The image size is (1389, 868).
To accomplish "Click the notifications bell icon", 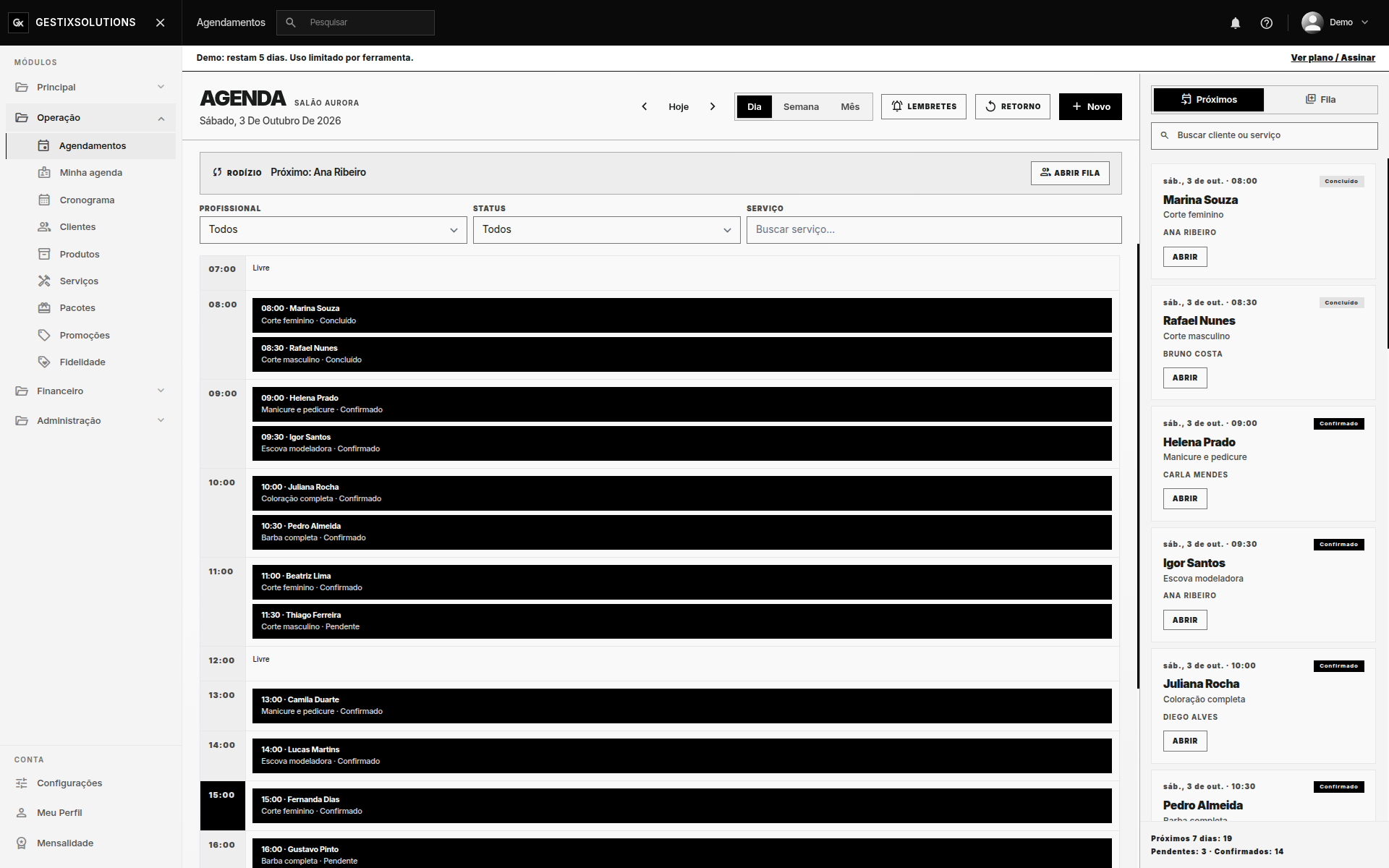I will pos(1235,22).
